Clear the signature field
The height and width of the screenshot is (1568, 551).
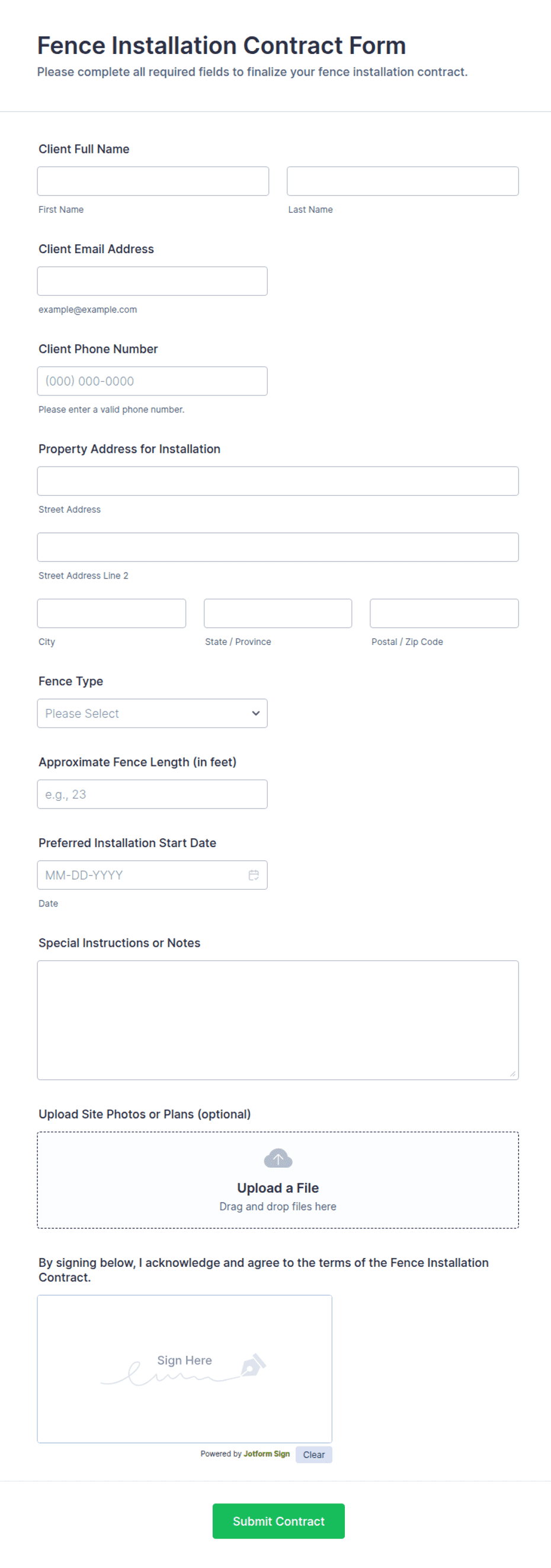[314, 1455]
